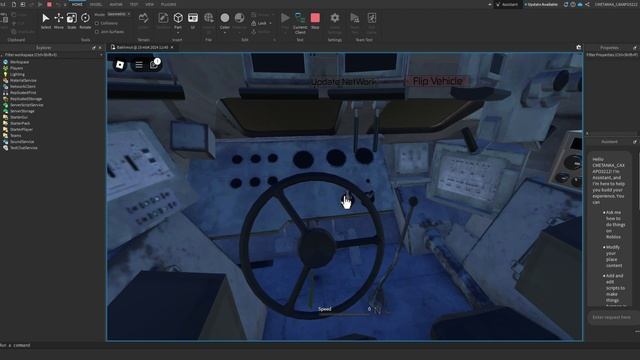Close the open place document tab
Image resolution: width=640 pixels, height=360 pixels.
pyautogui.click(x=172, y=47)
